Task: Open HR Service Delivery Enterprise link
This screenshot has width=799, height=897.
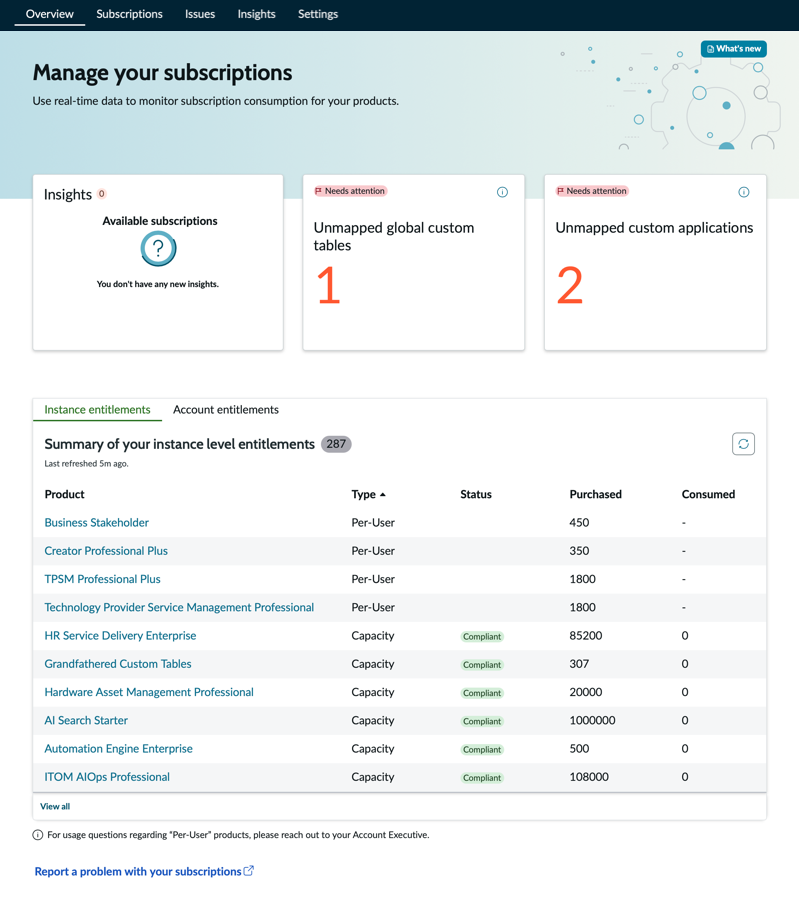Action: pyautogui.click(x=120, y=636)
